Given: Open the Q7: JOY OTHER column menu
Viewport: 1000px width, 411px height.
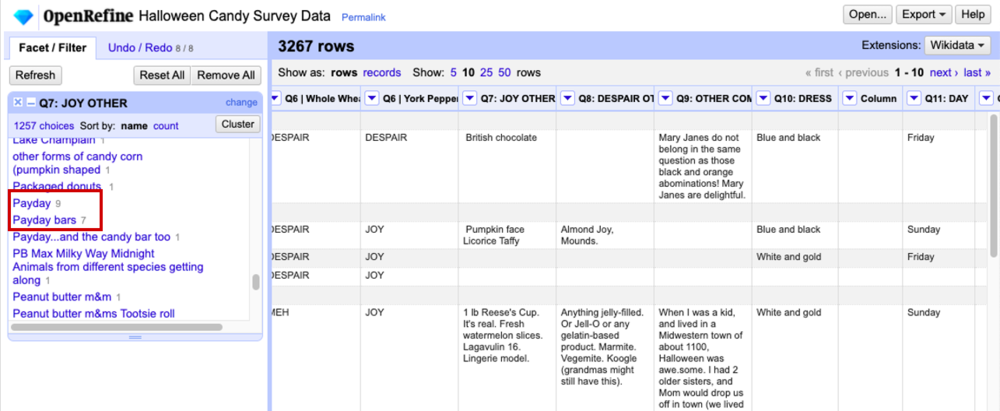Looking at the screenshot, I should coord(470,98).
